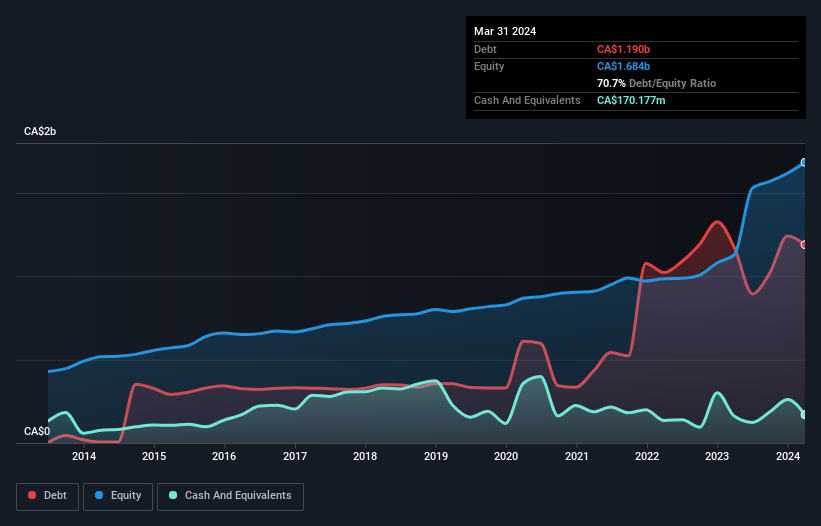Select the 2020 x-axis year label
The width and height of the screenshot is (821, 526).
(506, 457)
